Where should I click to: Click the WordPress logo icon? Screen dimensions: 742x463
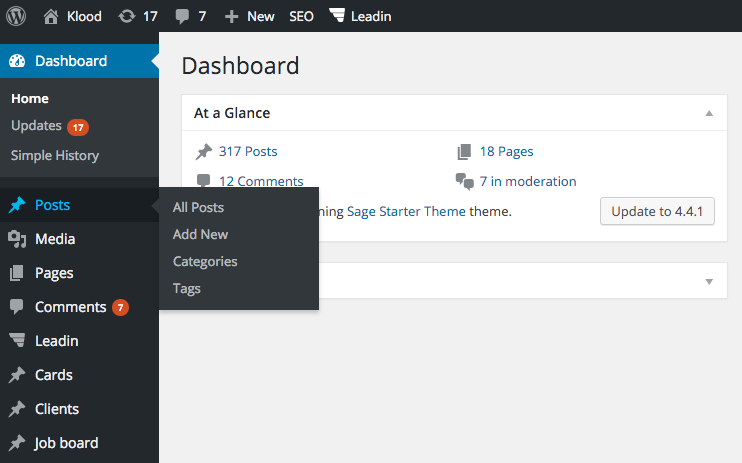15,16
